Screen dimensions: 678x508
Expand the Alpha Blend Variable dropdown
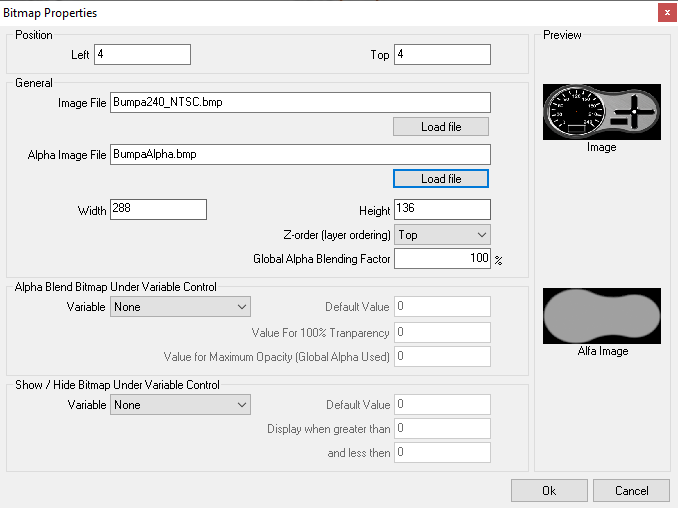click(180, 307)
